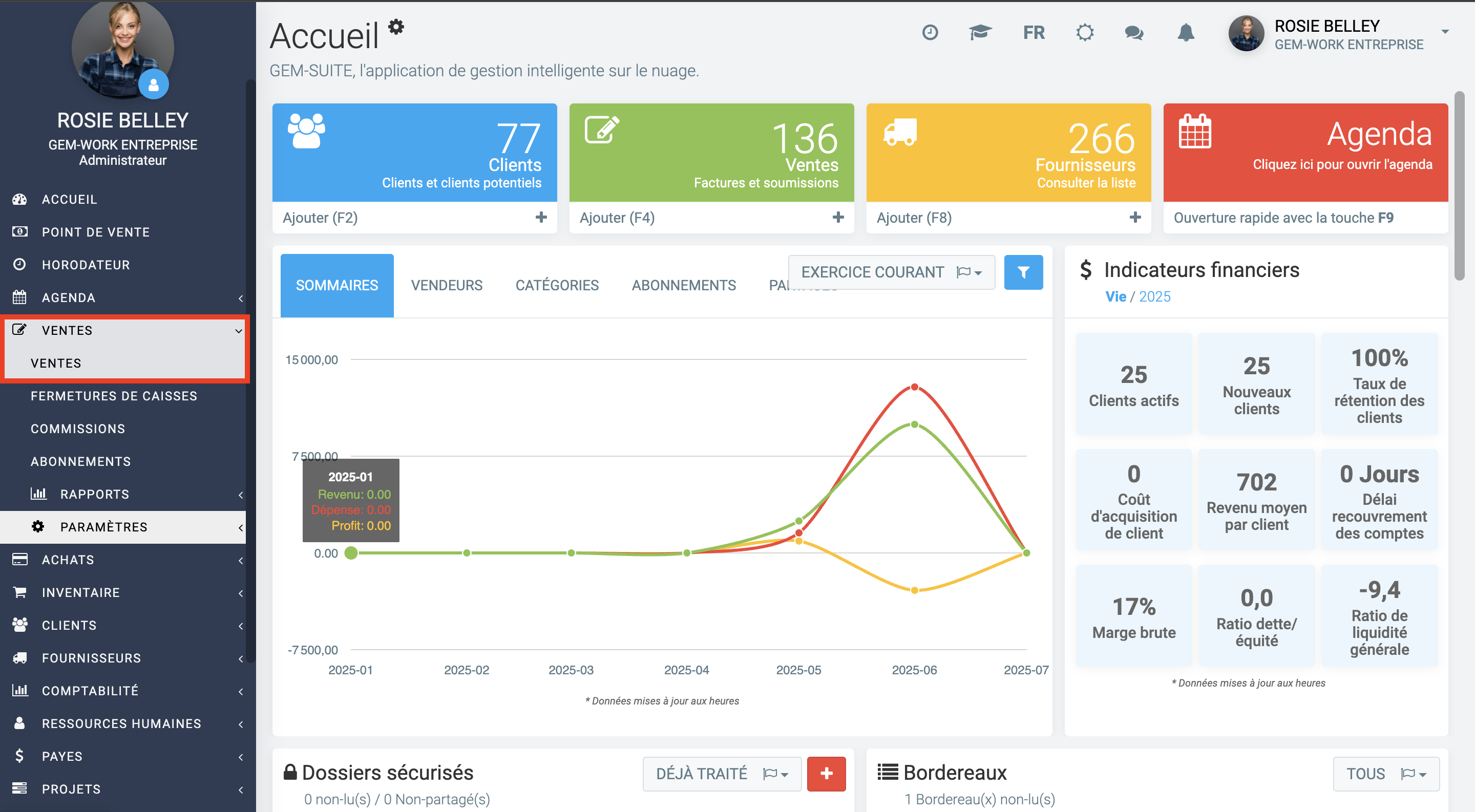Click the 2025-06 red data point on chart

tap(914, 388)
